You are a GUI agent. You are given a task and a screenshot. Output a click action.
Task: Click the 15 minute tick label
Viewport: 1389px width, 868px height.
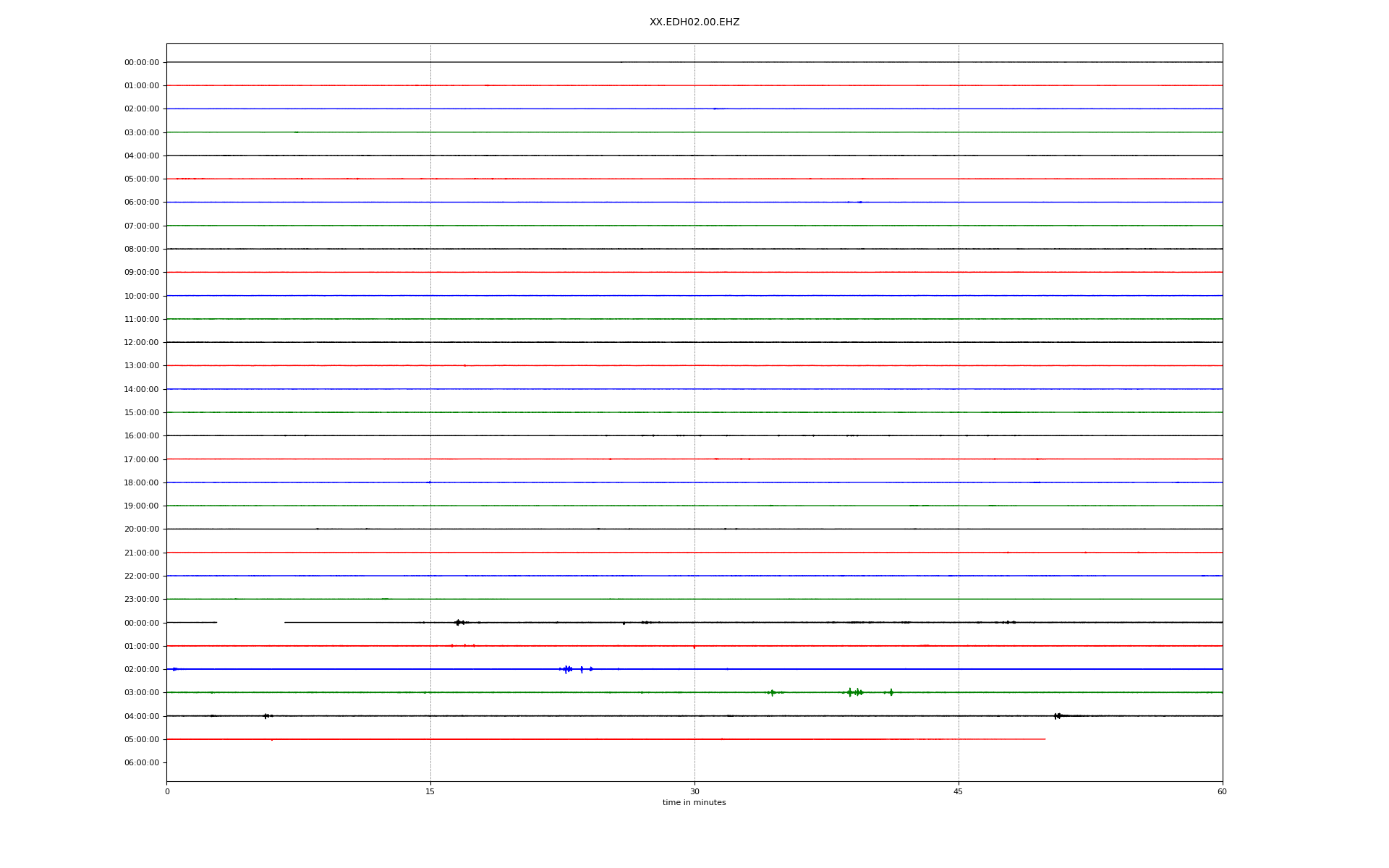[x=430, y=791]
